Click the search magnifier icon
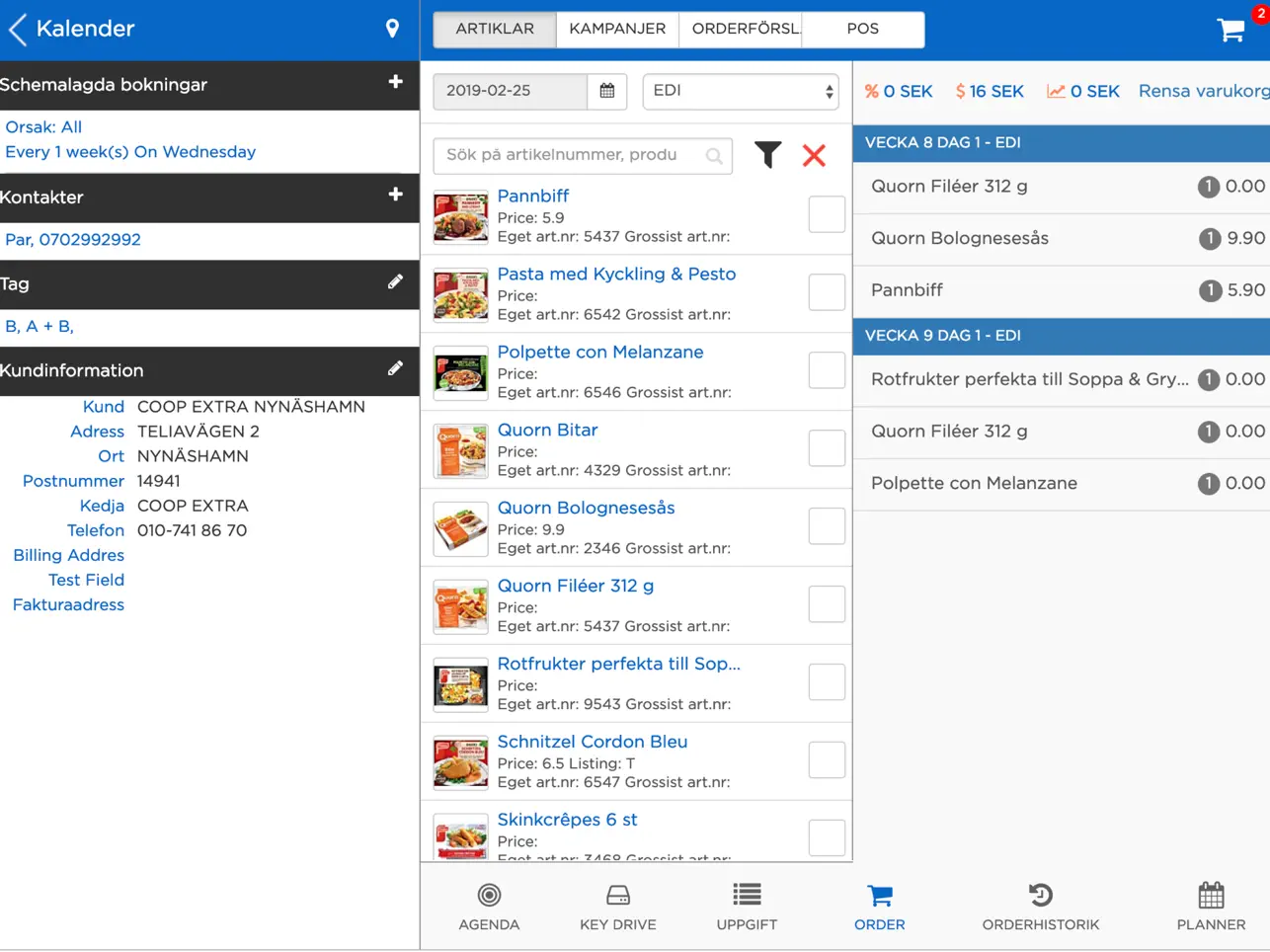This screenshot has width=1270, height=952. pos(714,156)
